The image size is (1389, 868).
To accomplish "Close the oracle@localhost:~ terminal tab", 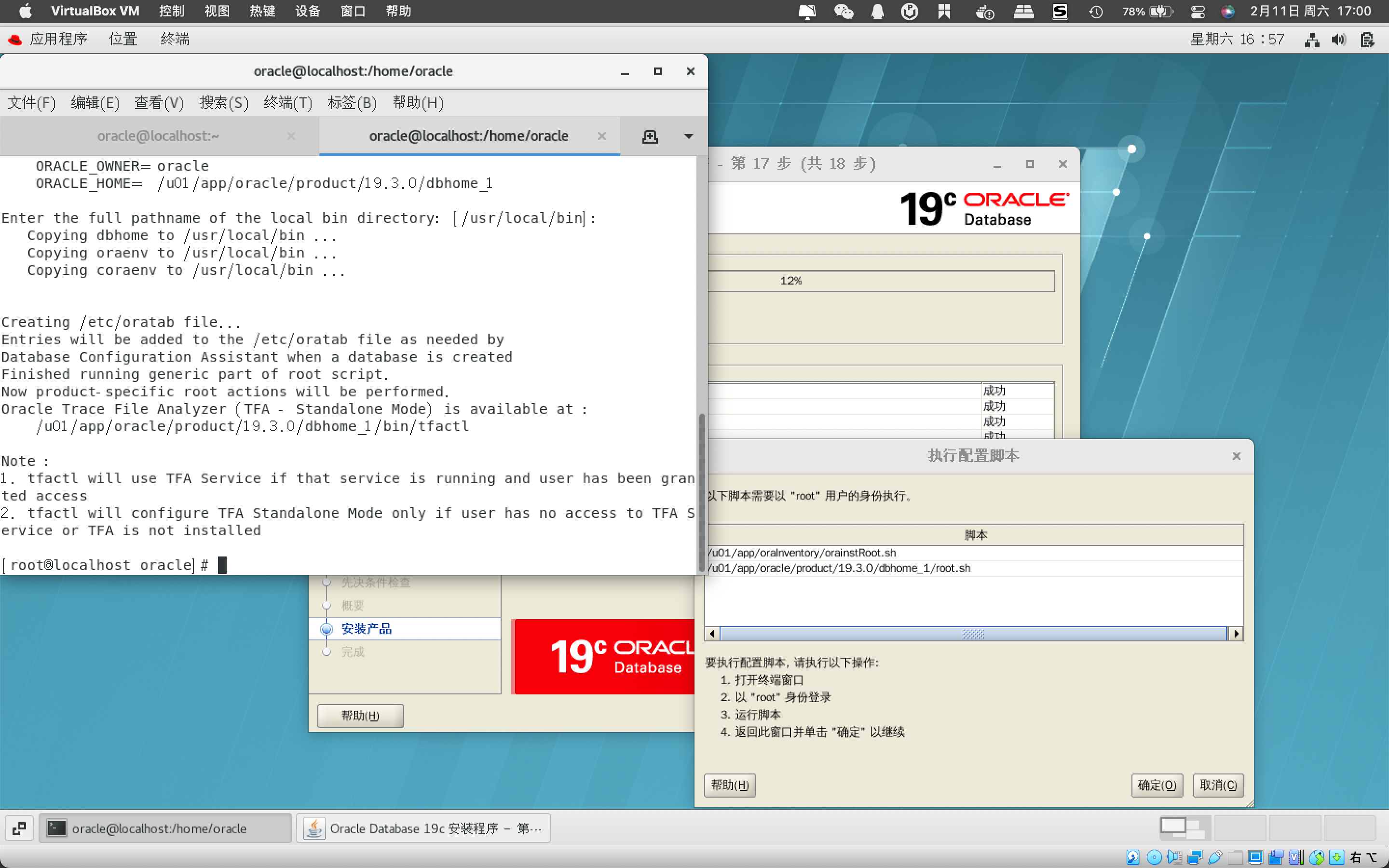I will tap(291, 136).
